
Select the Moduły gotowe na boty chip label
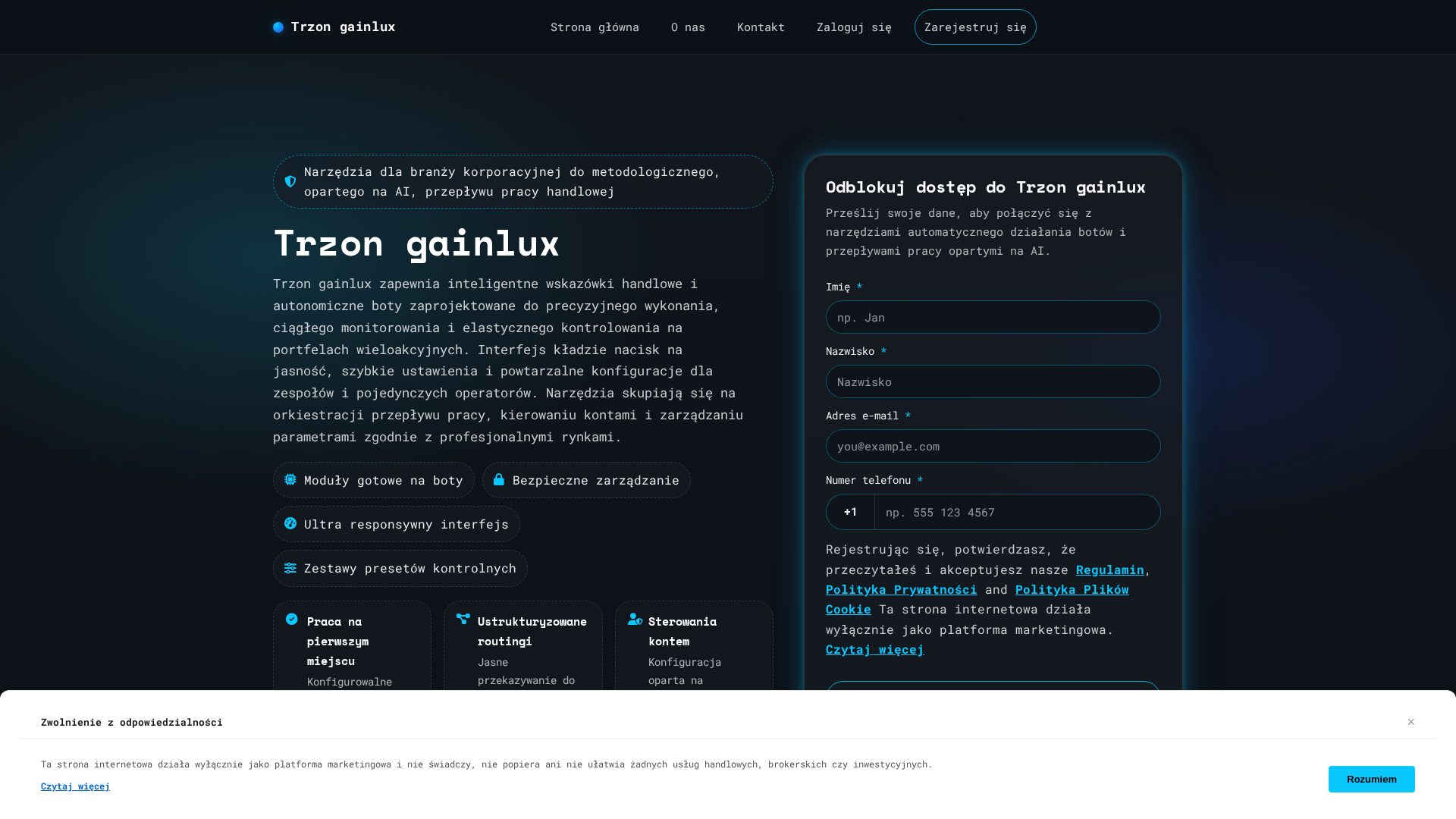click(383, 480)
